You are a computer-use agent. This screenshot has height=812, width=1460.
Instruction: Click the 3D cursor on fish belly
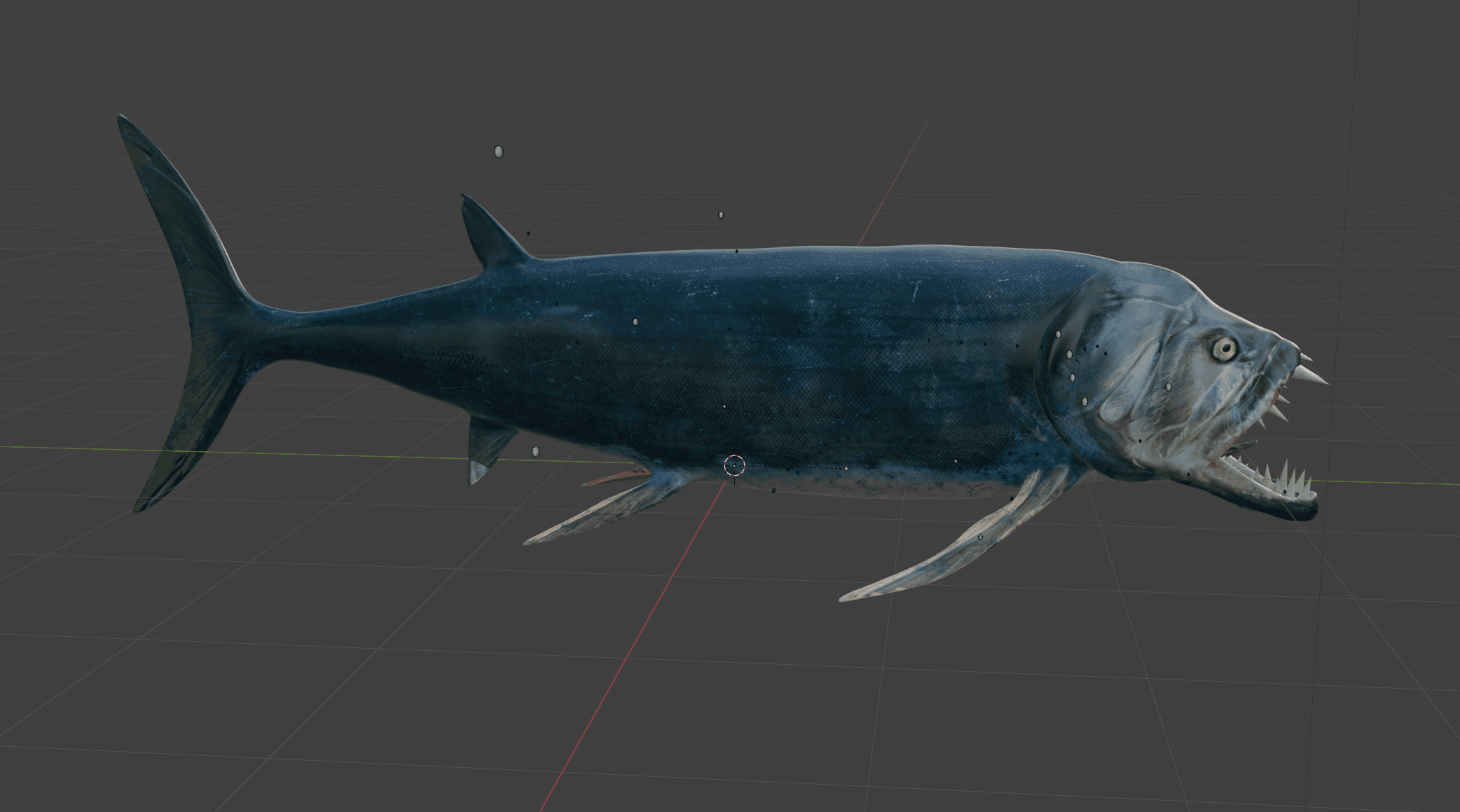734,465
